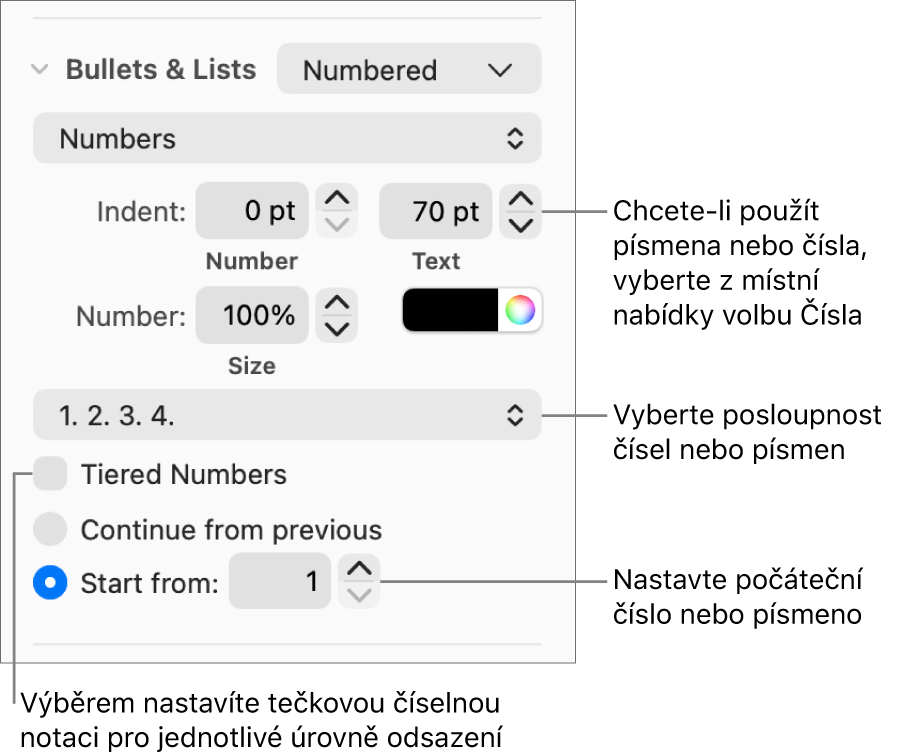Click the number indent 0 pt field
This screenshot has height=756, width=900.
click(x=251, y=211)
